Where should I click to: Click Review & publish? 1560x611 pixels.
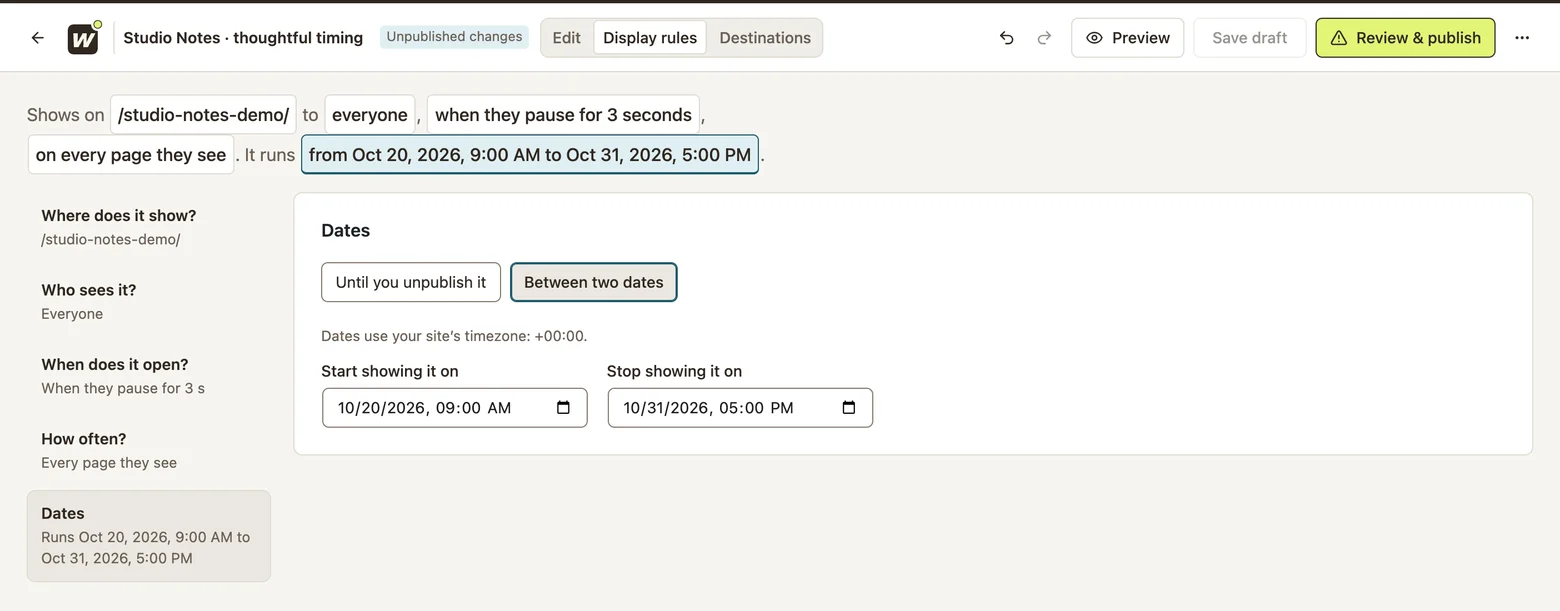(1405, 38)
